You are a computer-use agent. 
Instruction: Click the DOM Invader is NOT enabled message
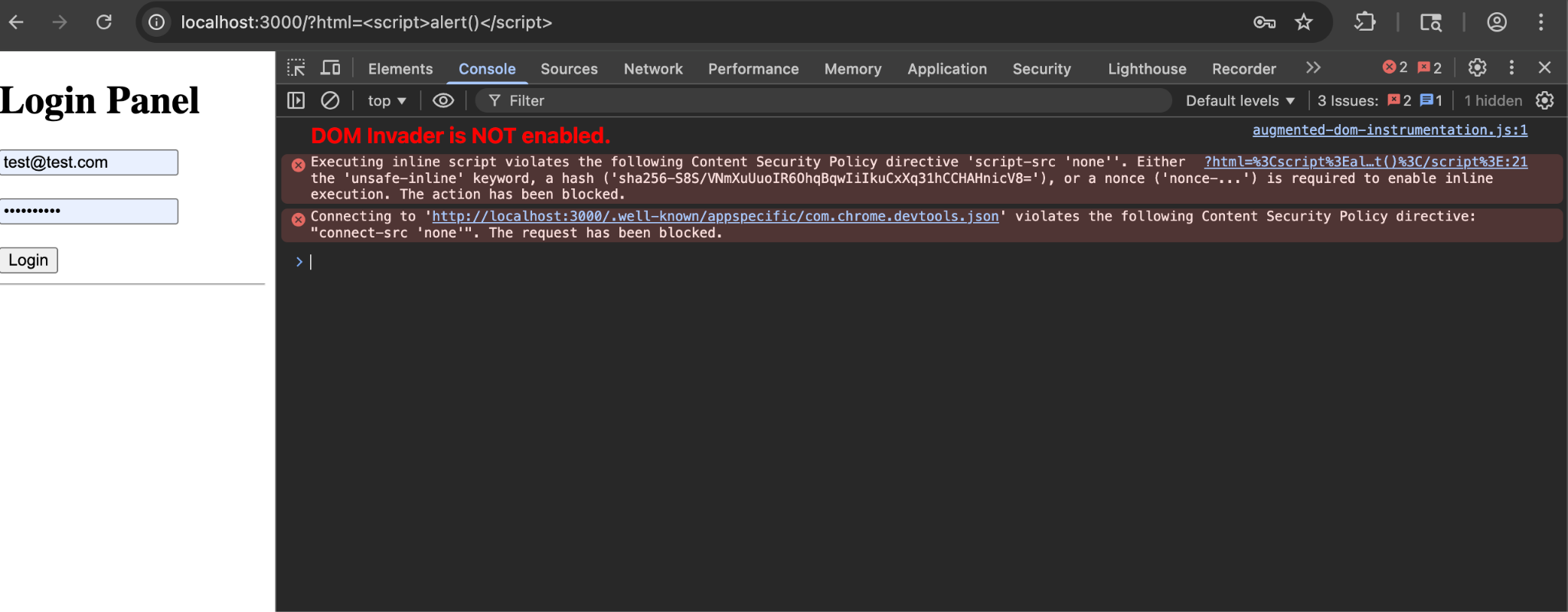[x=460, y=136]
